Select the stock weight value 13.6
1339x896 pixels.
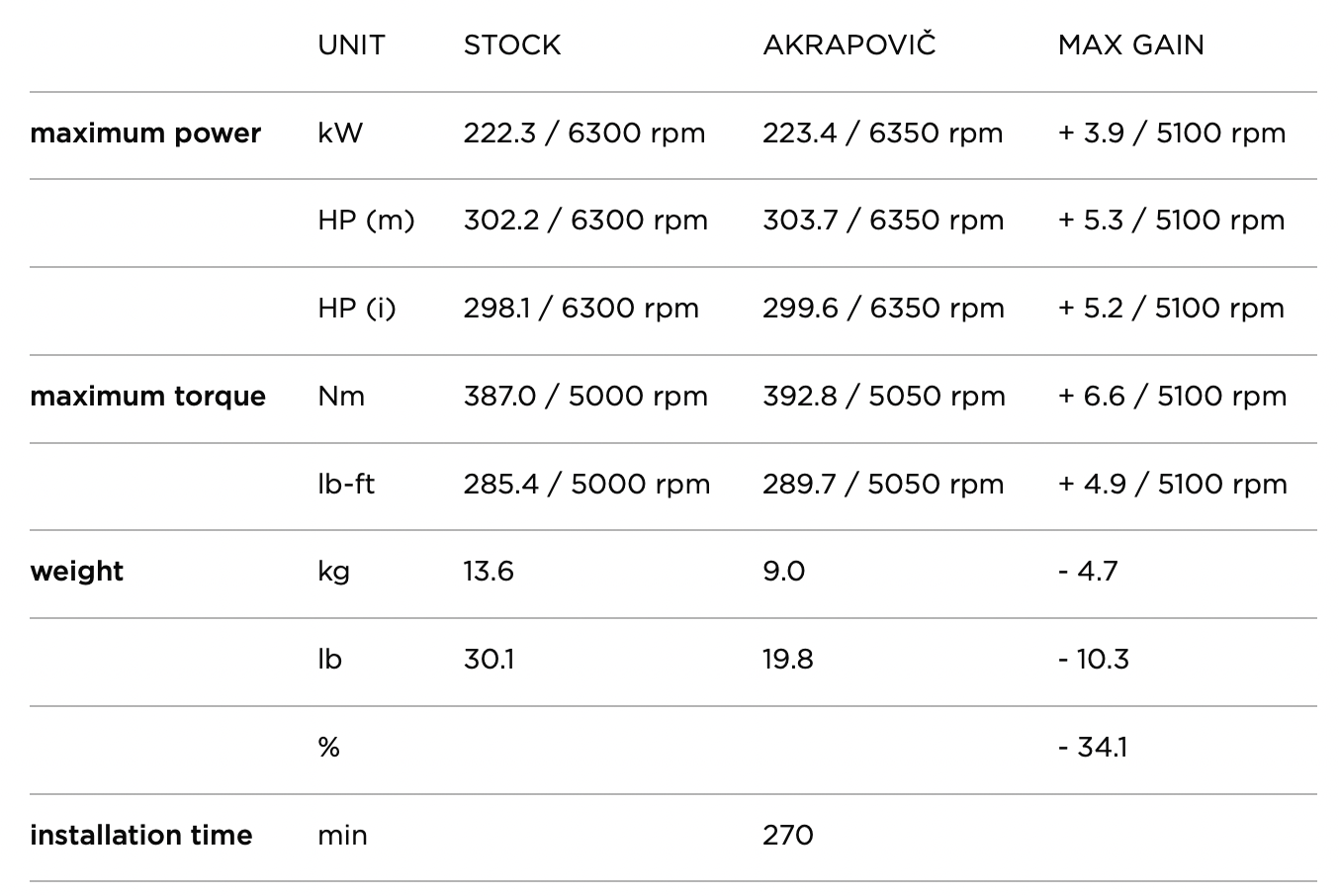pyautogui.click(x=489, y=572)
